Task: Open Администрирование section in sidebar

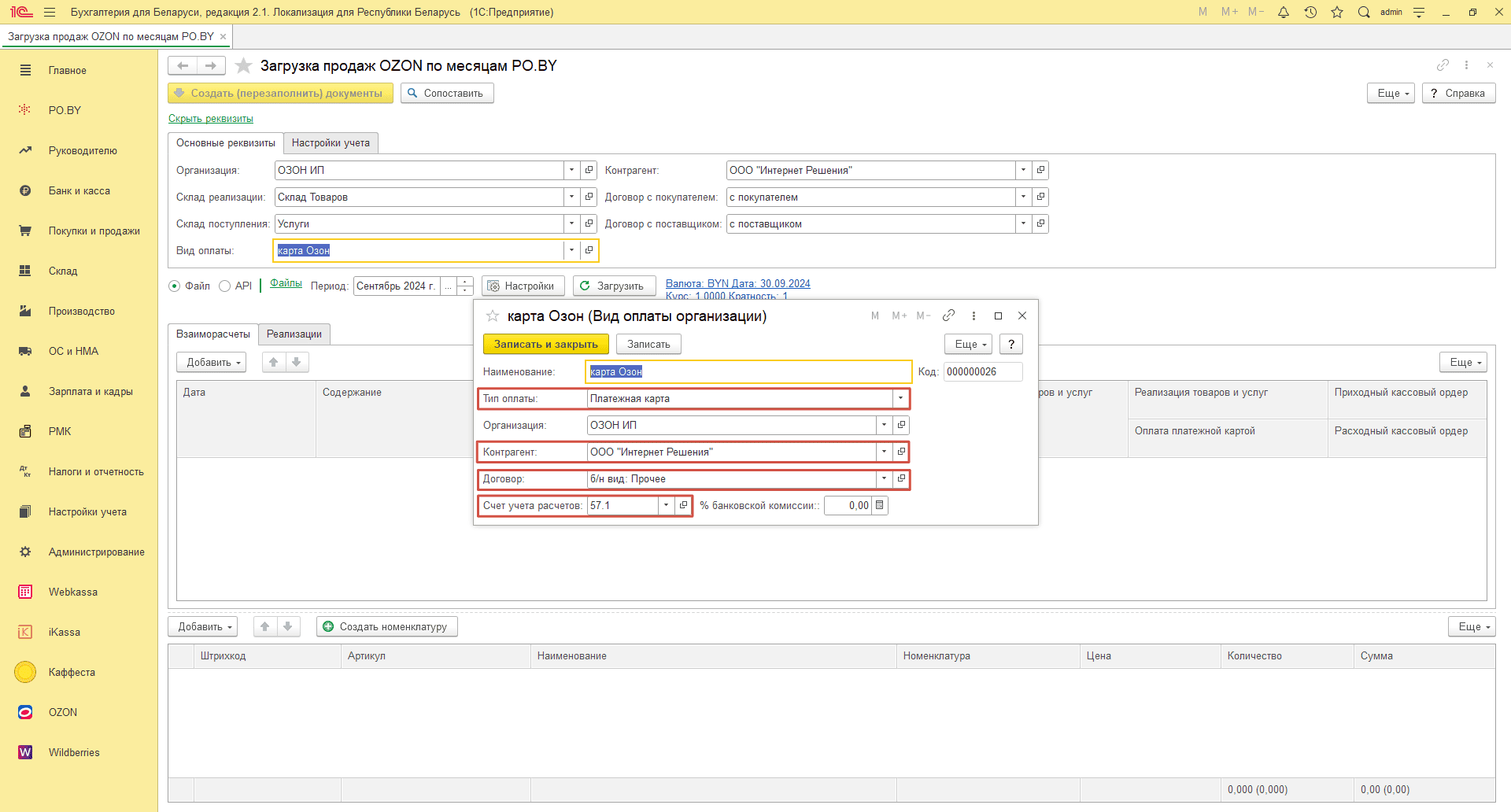Action: pos(96,552)
